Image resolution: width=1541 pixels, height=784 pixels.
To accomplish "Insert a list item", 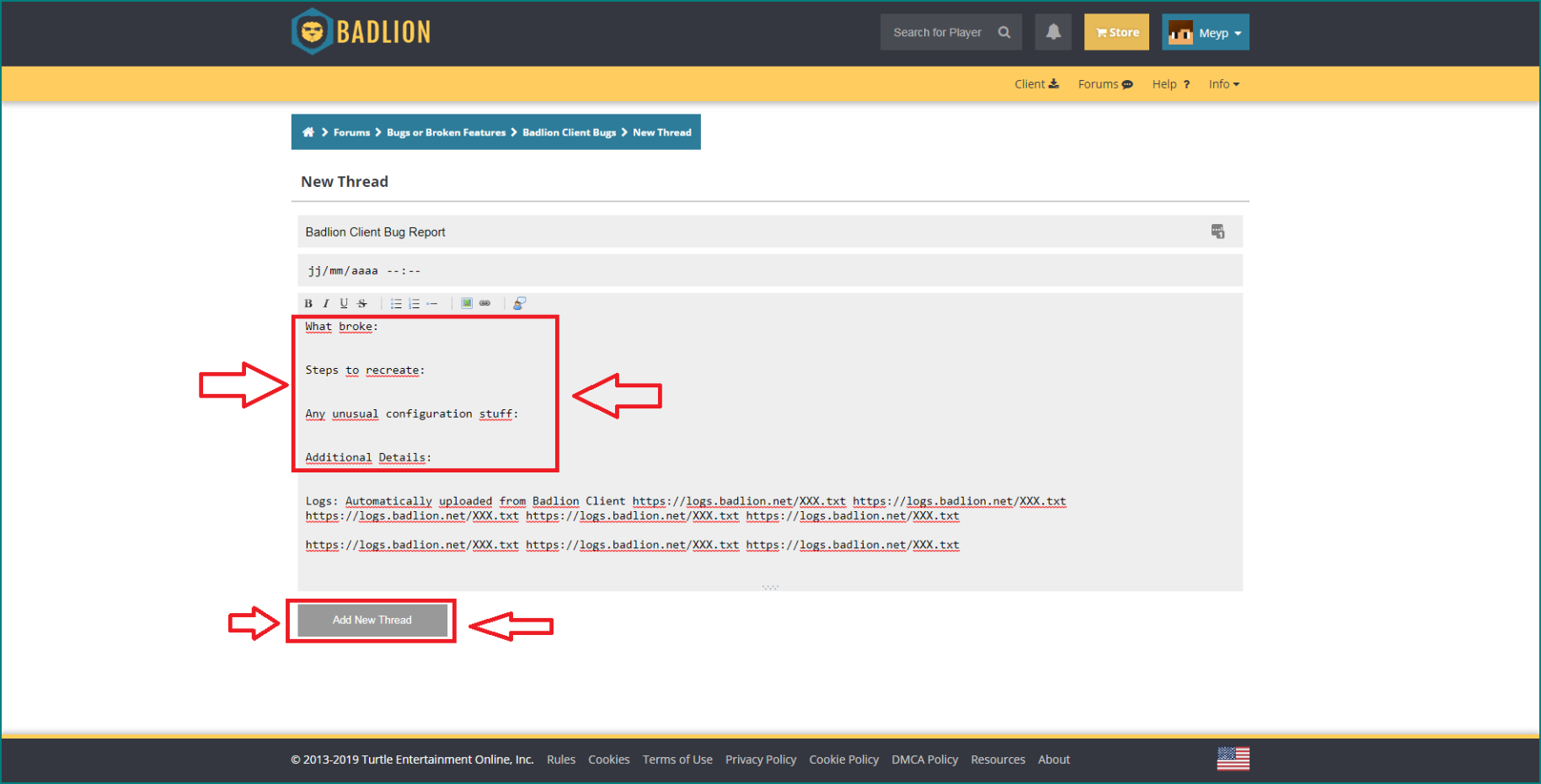I will [x=432, y=303].
